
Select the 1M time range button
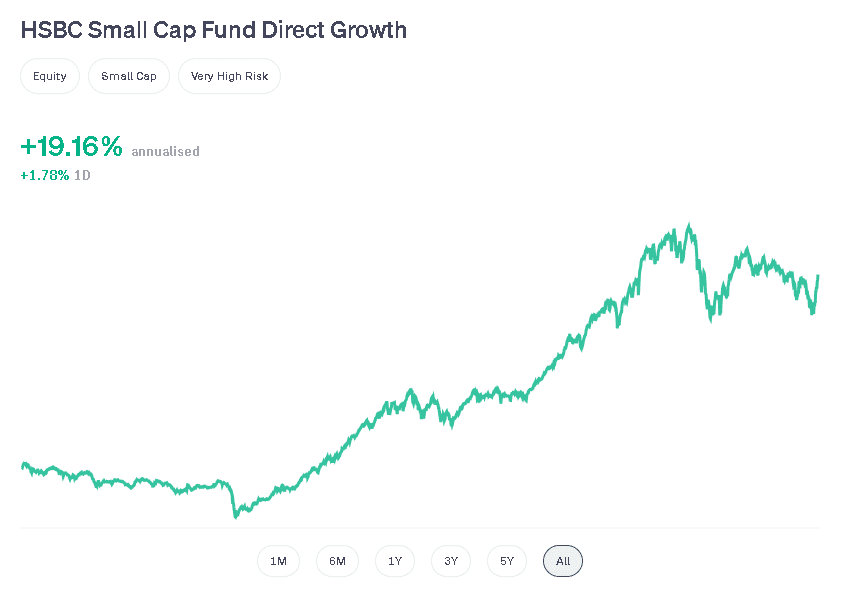278,561
